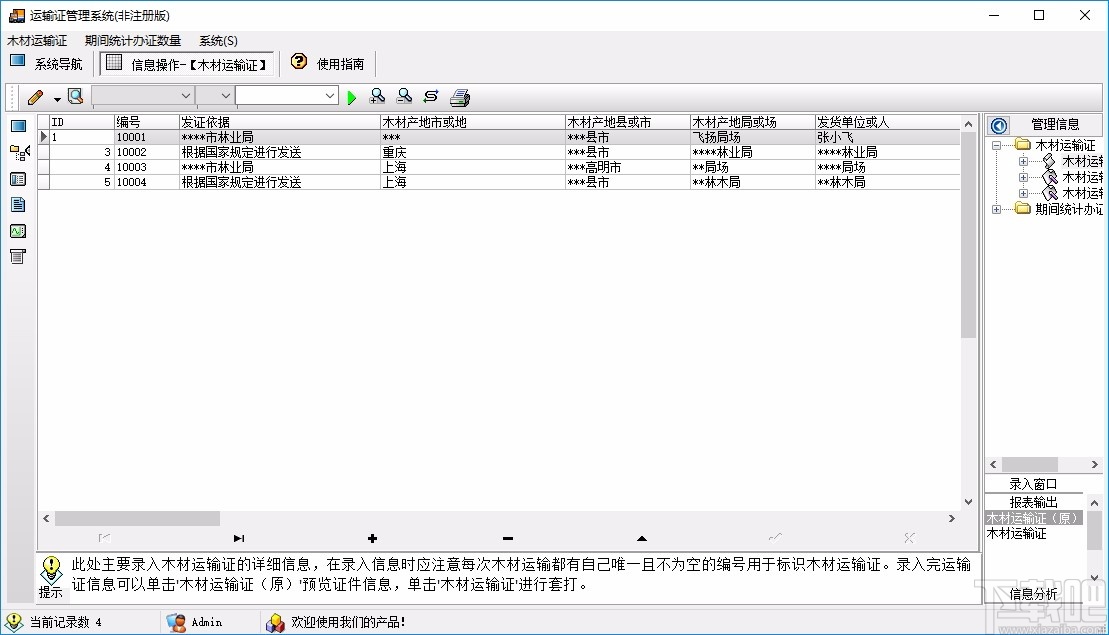
Task: Click the 使用指南 button
Action: [x=330, y=62]
